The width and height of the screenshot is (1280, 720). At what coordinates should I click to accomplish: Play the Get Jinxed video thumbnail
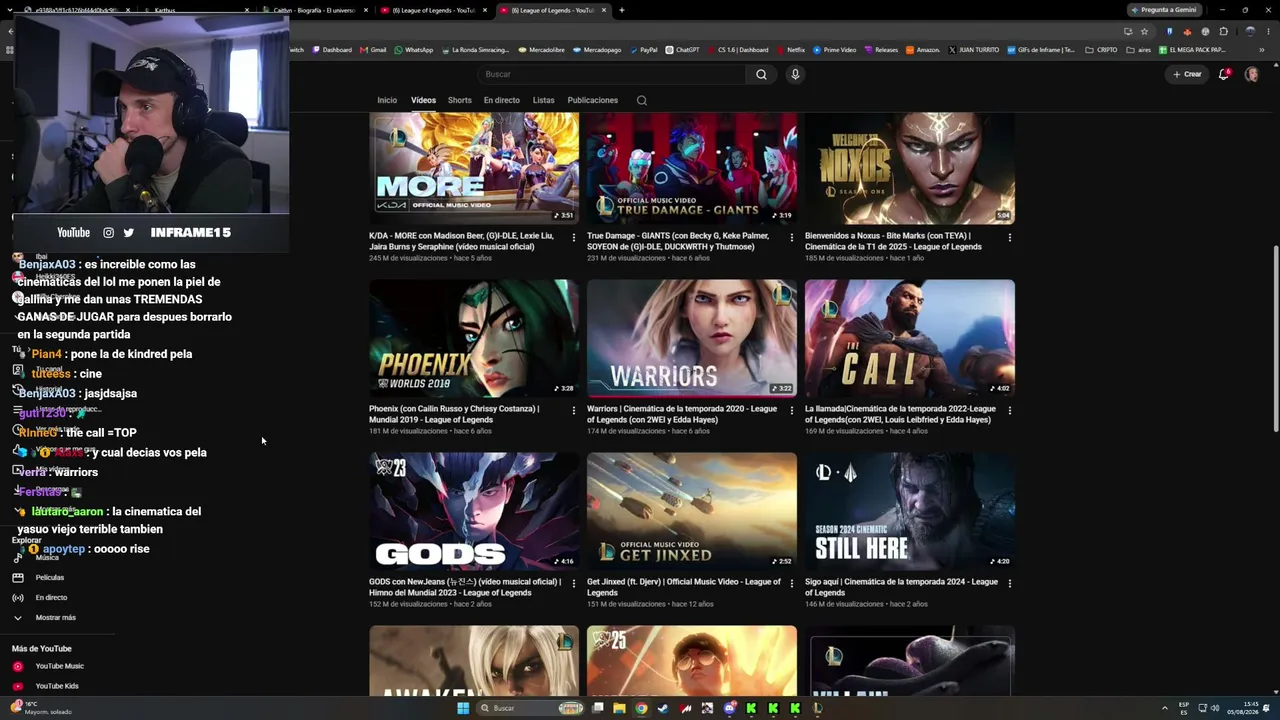[x=692, y=511]
